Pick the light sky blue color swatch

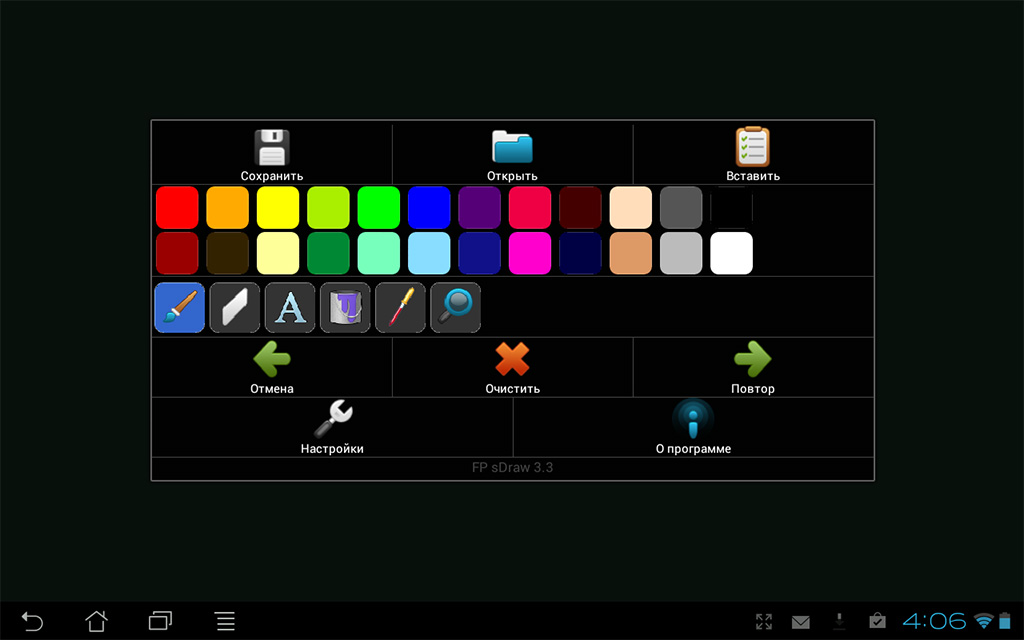429,253
